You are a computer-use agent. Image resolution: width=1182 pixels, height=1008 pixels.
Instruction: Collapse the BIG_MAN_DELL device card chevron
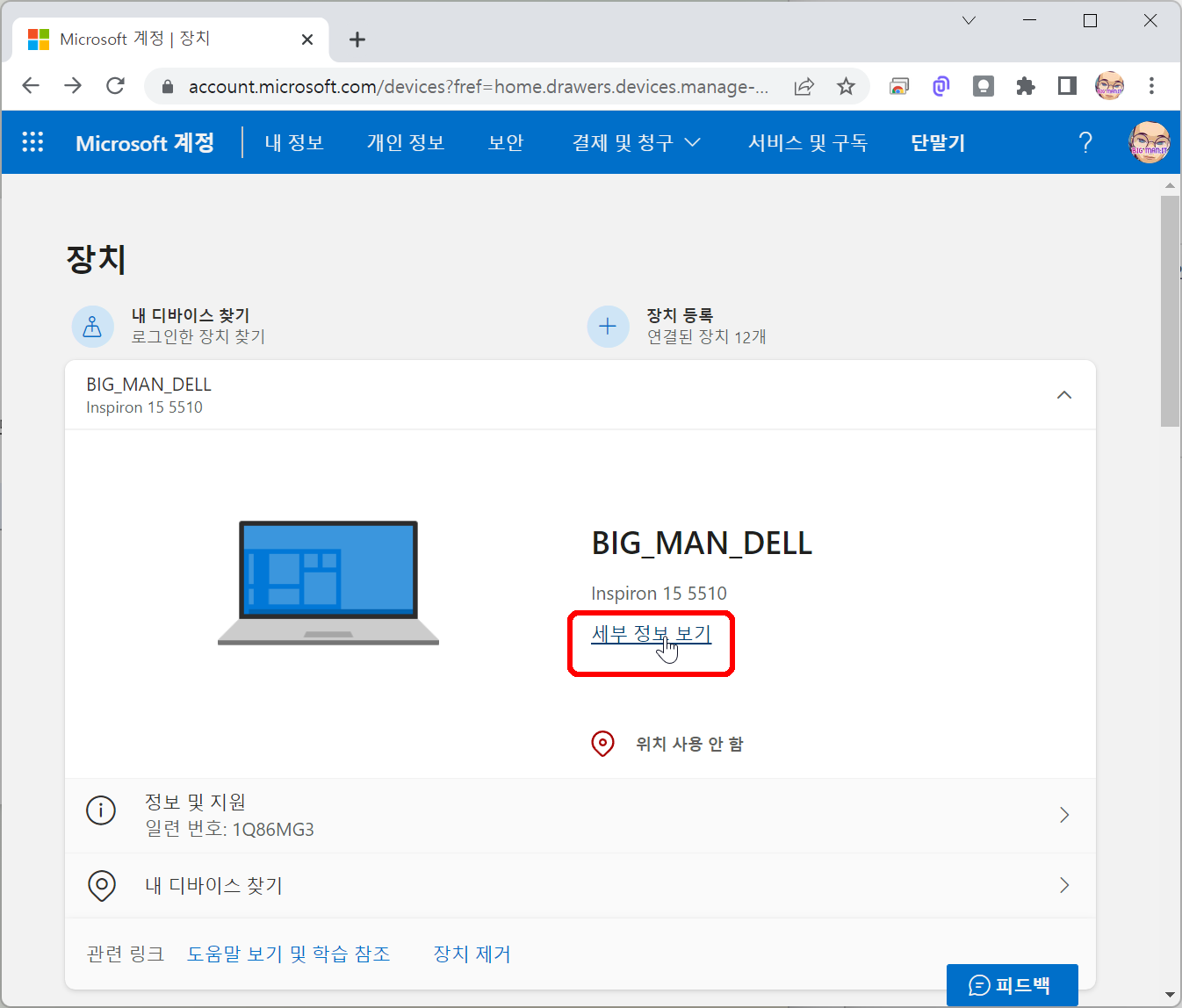[1064, 395]
